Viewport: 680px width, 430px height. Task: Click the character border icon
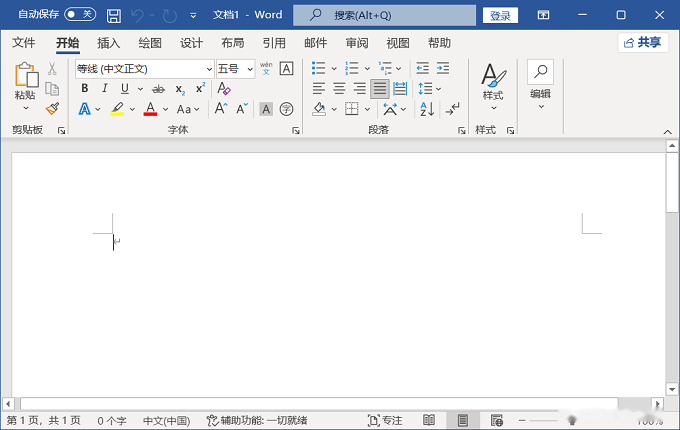tap(286, 68)
